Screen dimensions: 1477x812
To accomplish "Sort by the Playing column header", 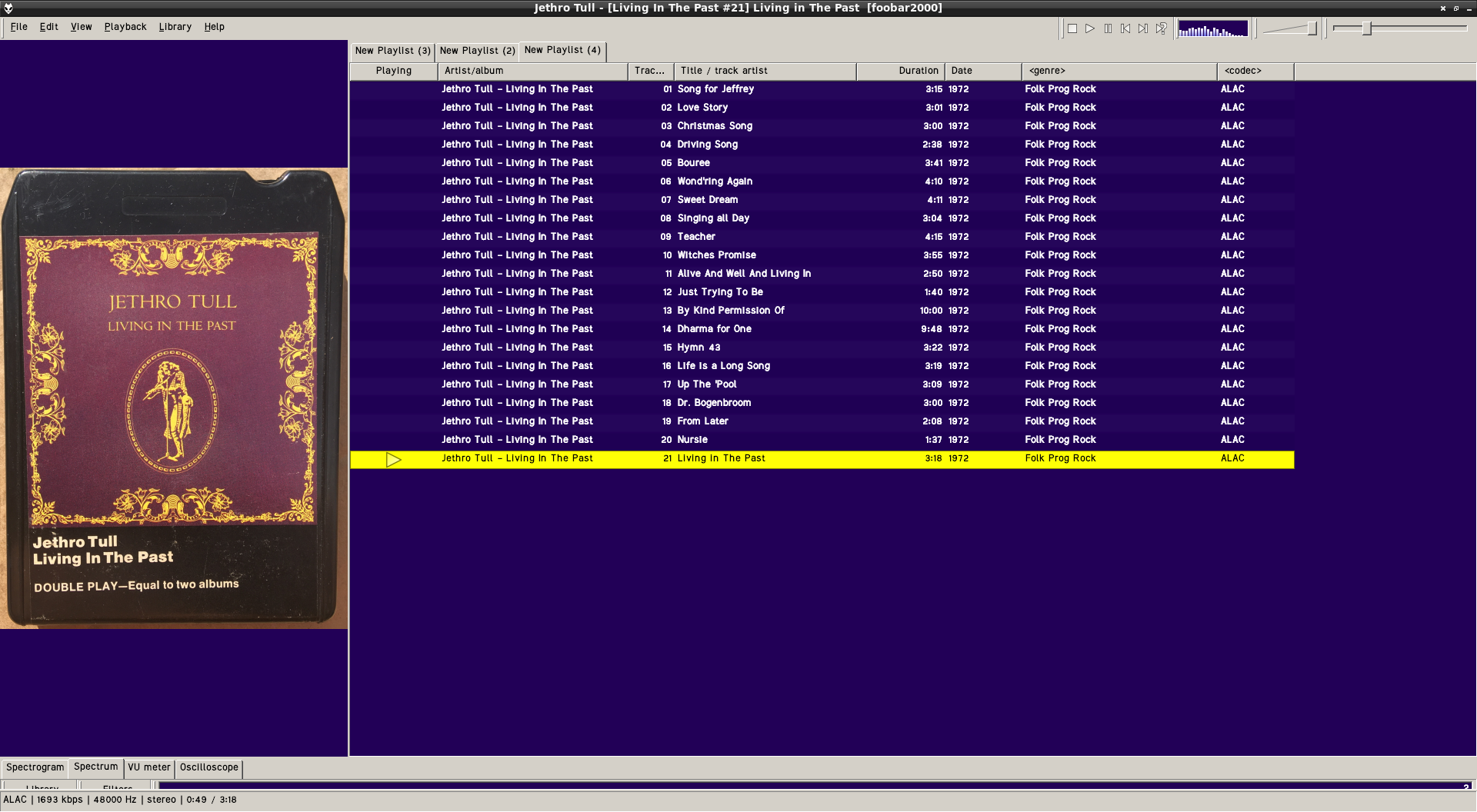I will coord(394,71).
